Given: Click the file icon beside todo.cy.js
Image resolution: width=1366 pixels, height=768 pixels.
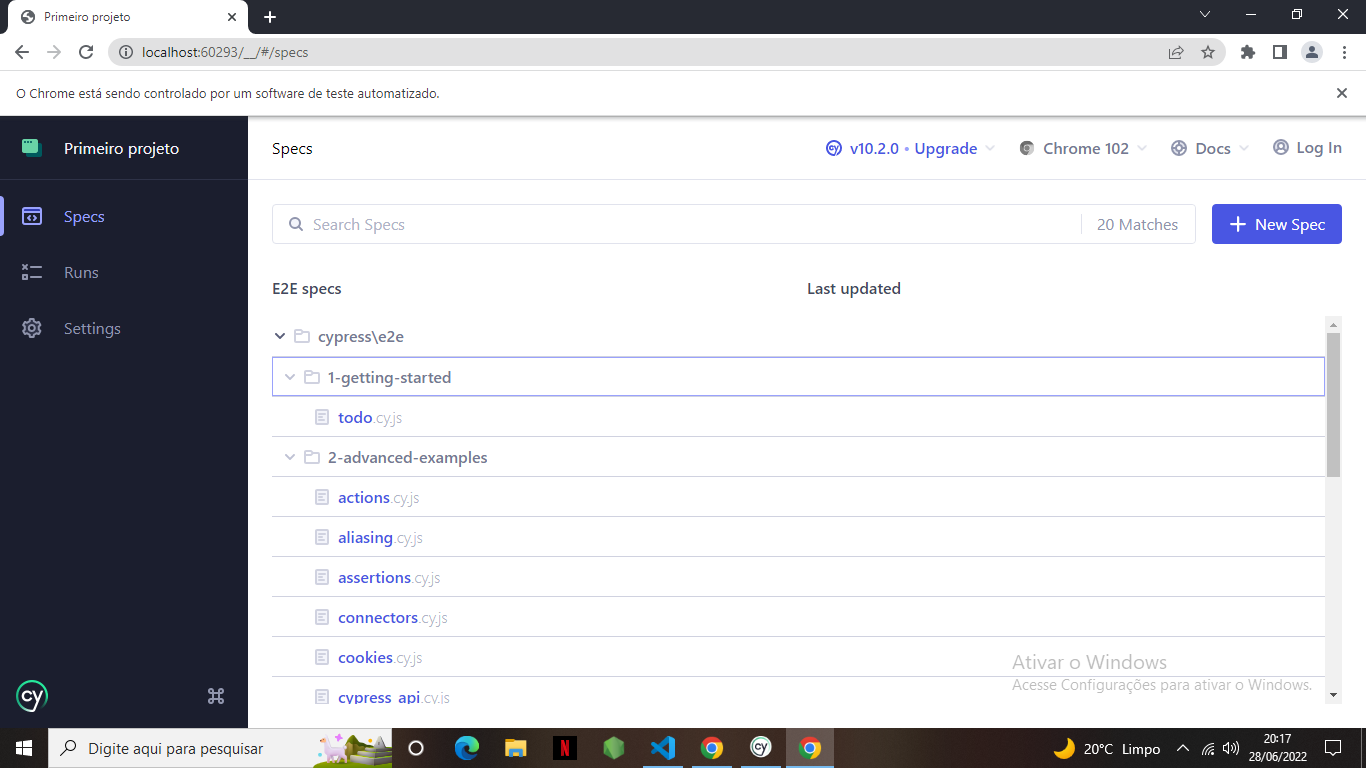Looking at the screenshot, I should pos(322,417).
